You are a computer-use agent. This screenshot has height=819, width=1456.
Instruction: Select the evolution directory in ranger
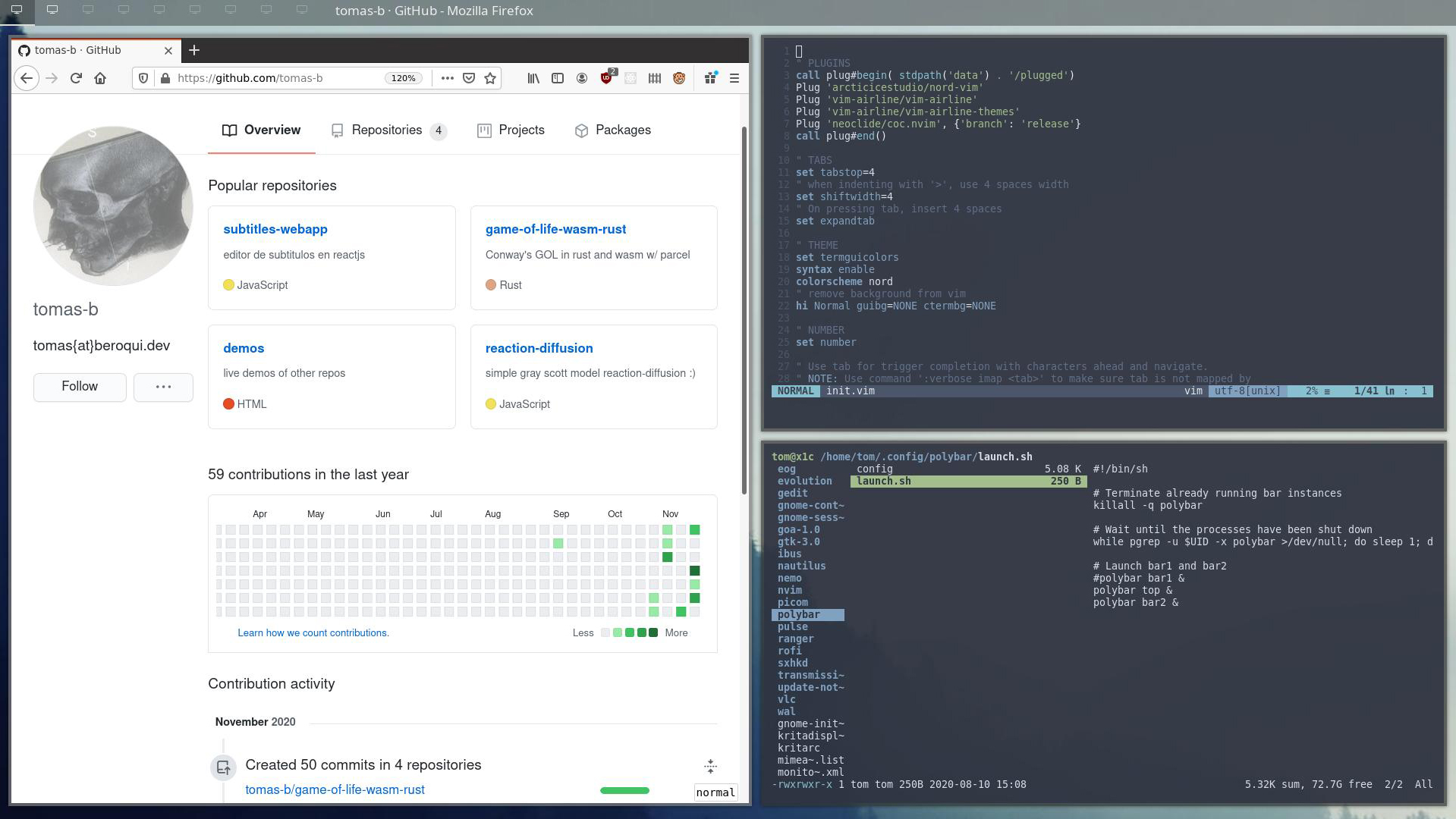click(805, 482)
